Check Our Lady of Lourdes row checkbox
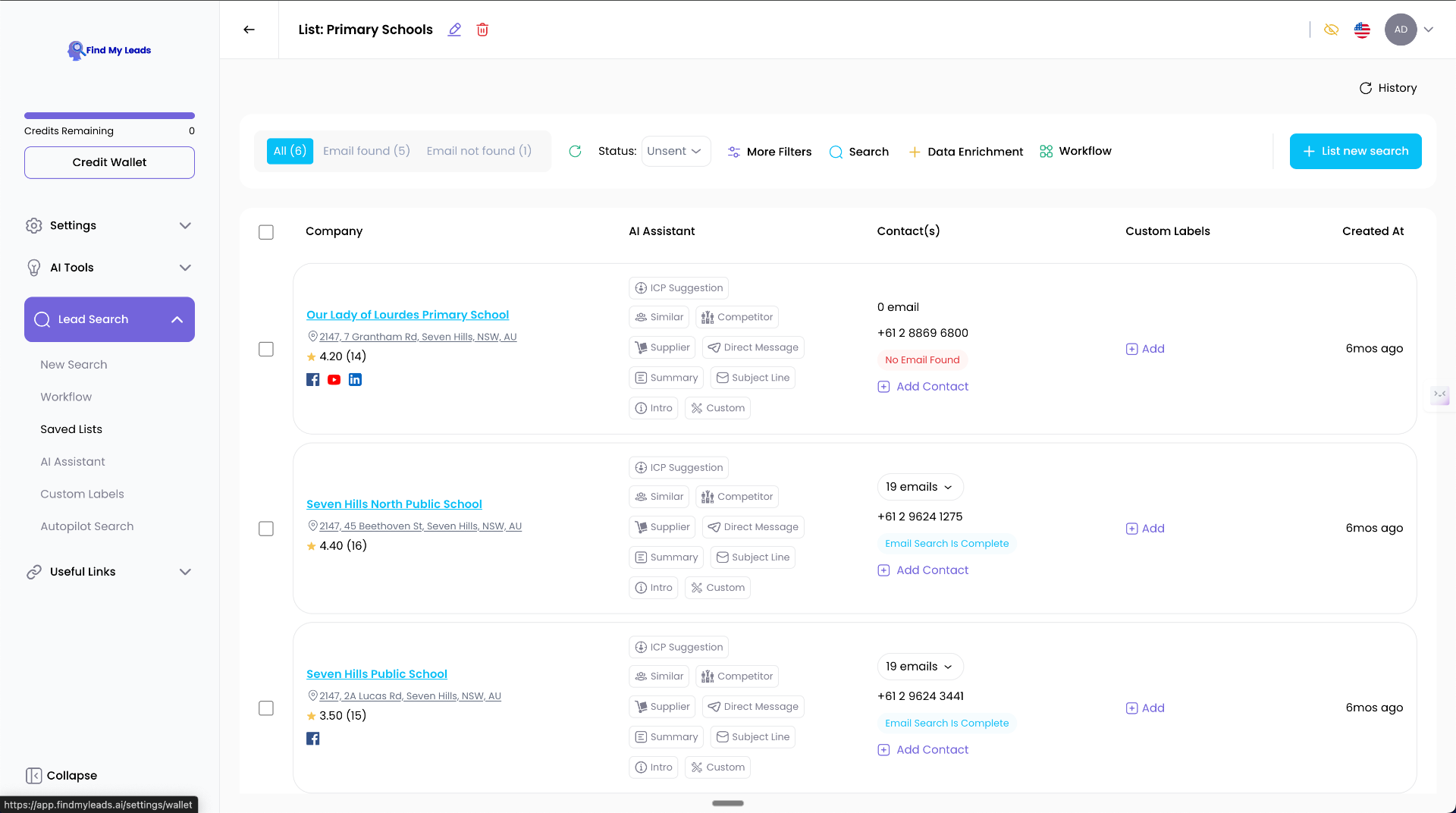1456x813 pixels. coord(266,349)
